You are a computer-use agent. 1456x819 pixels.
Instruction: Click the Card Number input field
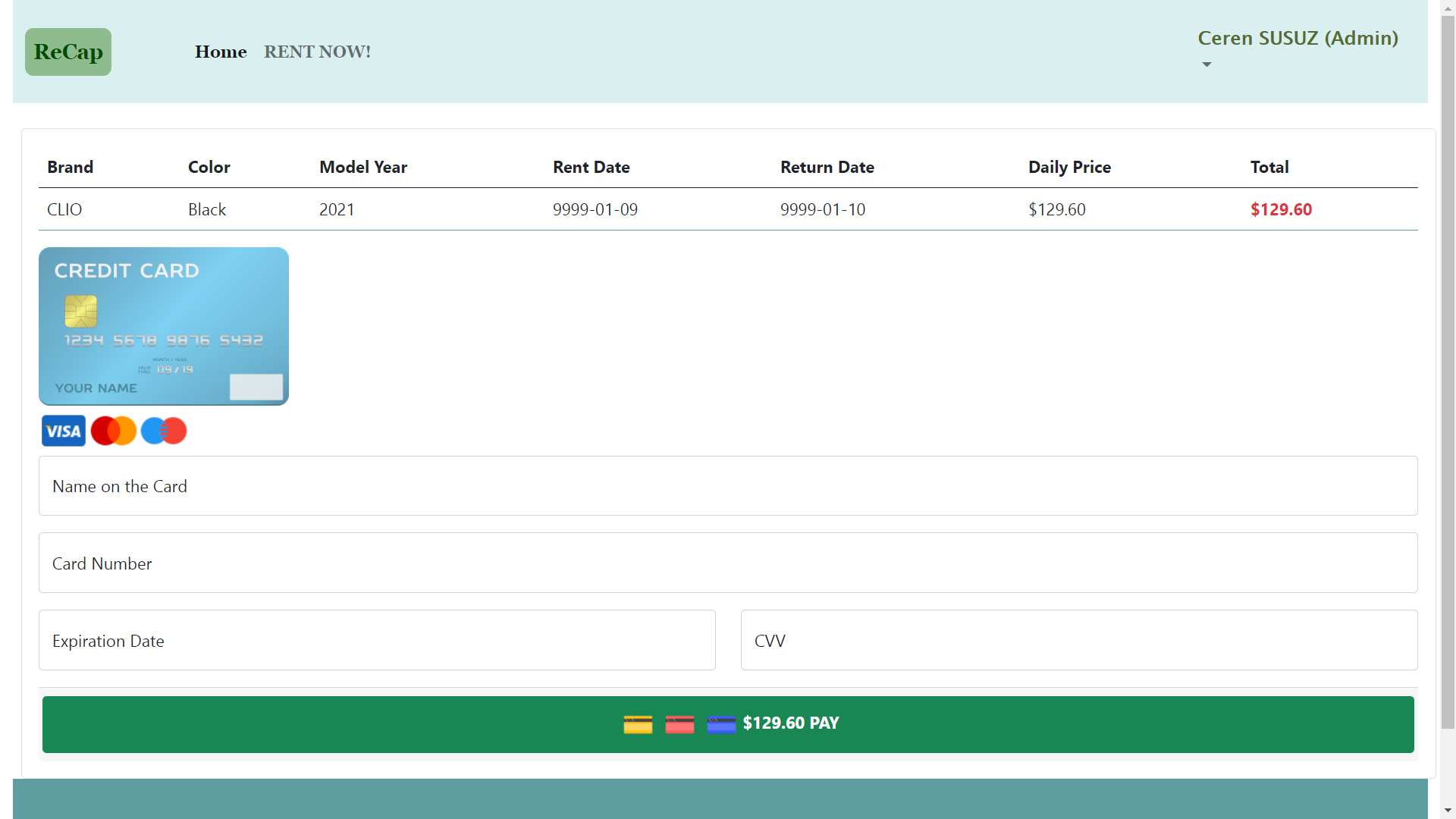pyautogui.click(x=728, y=563)
